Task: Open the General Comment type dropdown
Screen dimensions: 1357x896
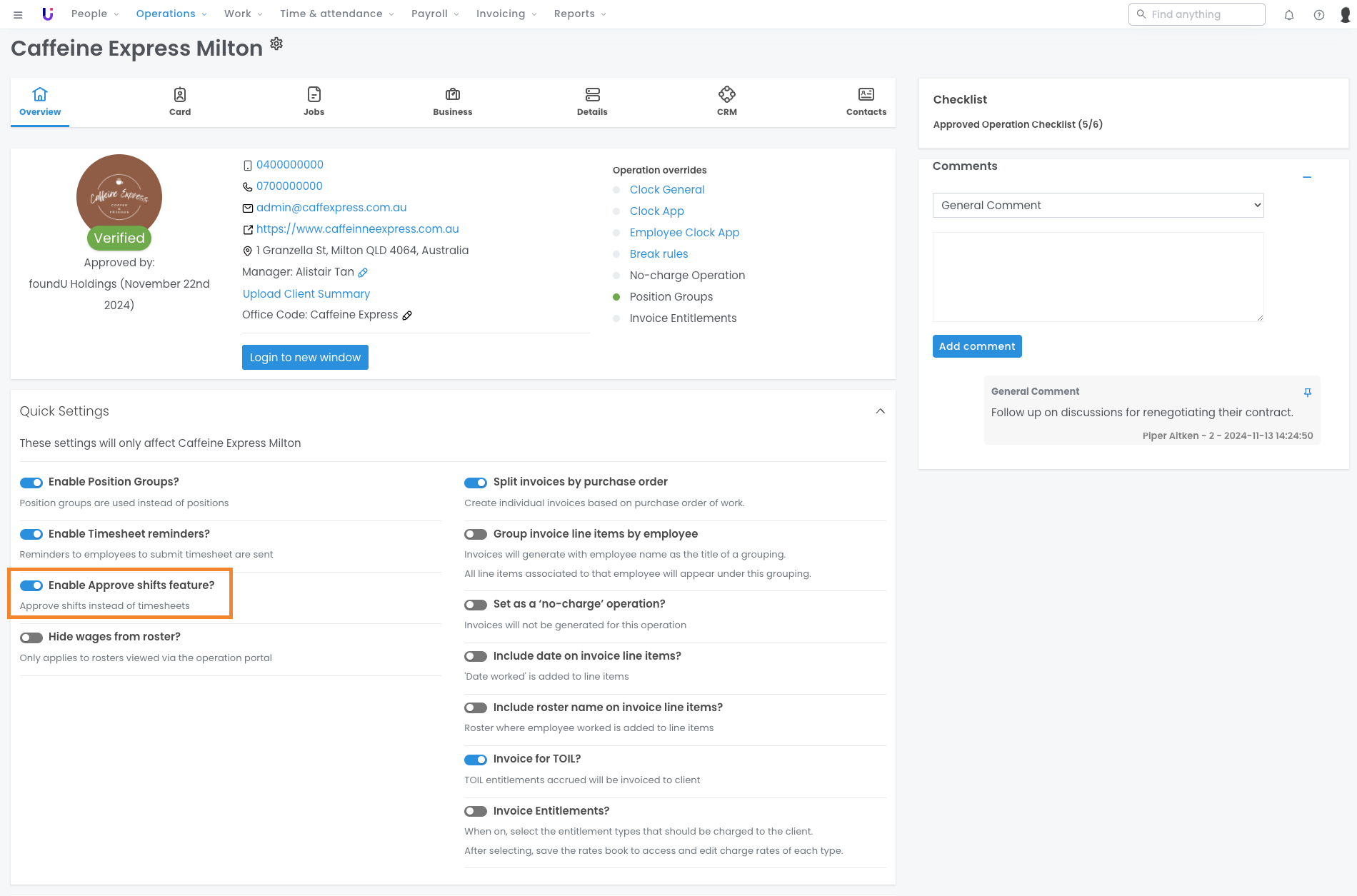Action: (x=1098, y=206)
